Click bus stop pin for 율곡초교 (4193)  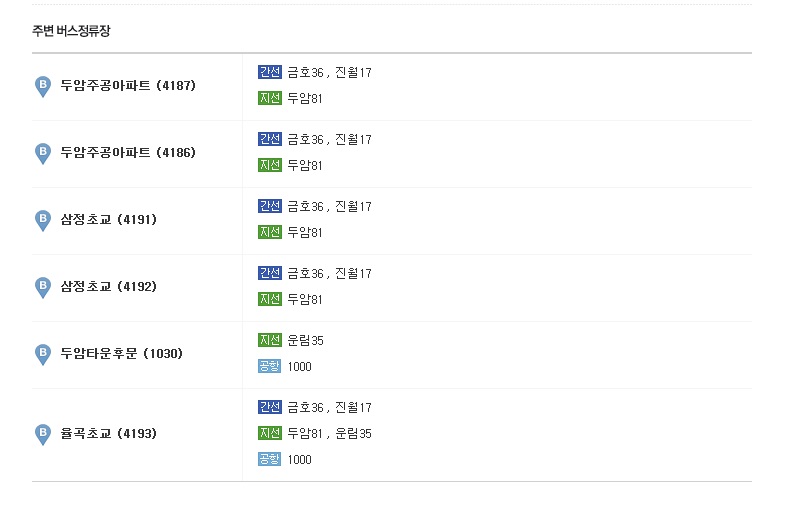[x=43, y=434]
